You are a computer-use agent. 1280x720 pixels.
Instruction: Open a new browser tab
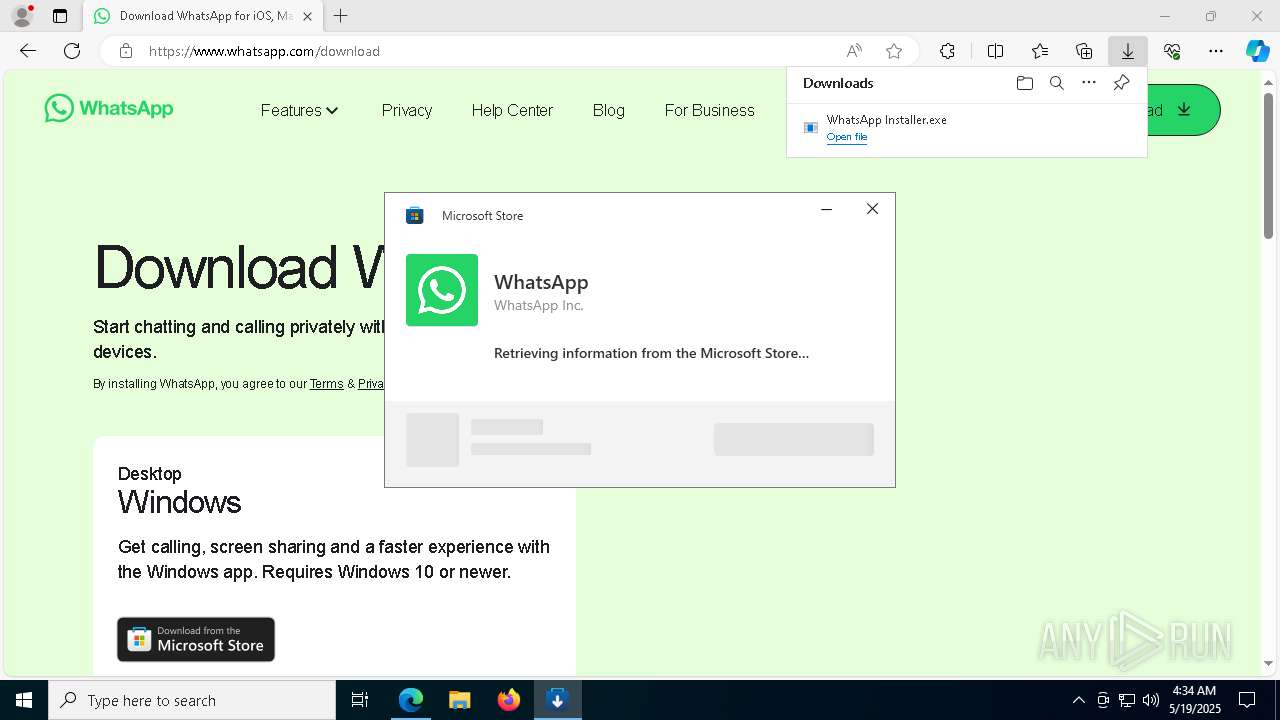pos(341,16)
